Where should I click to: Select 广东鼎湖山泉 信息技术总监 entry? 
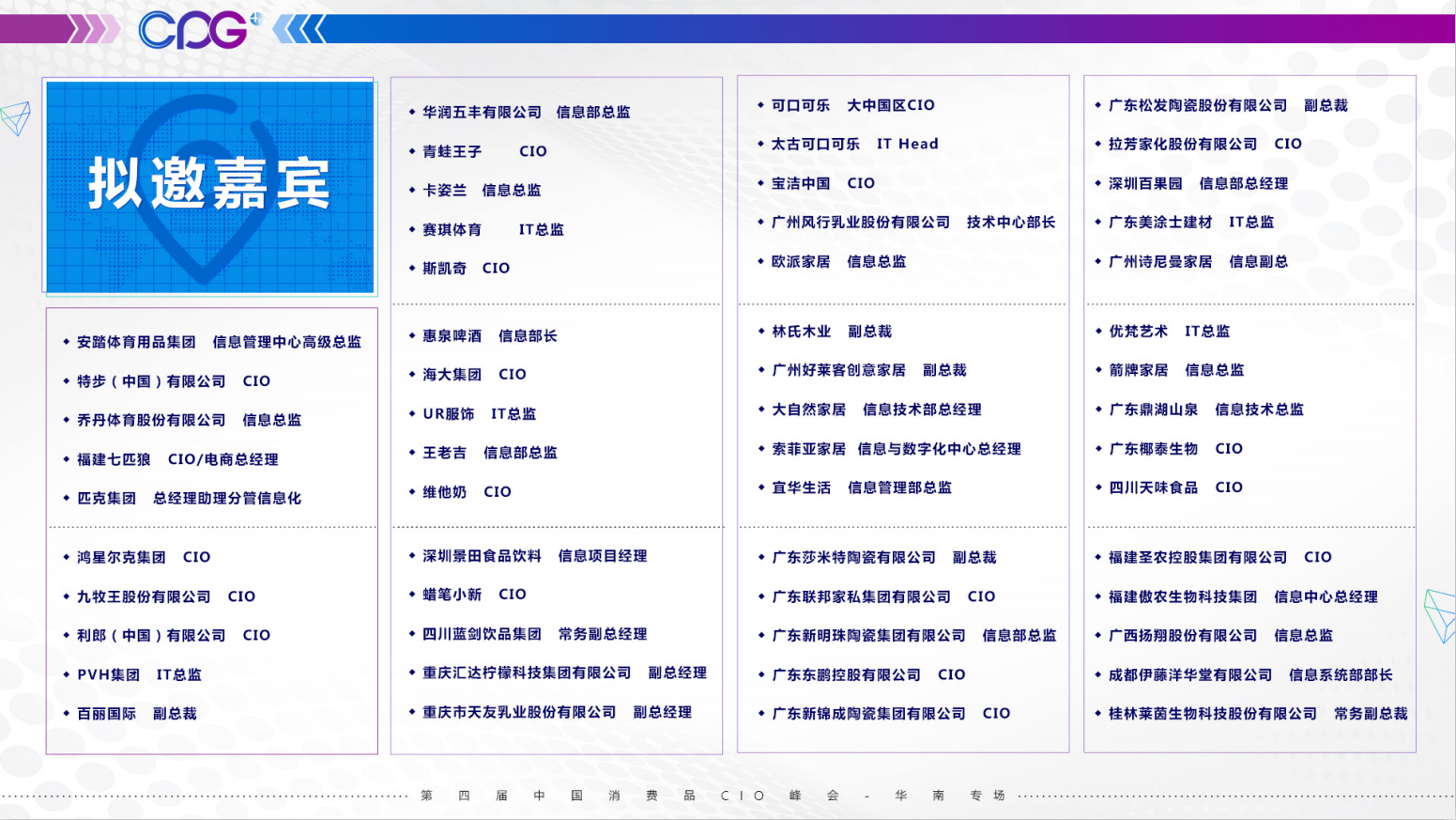(1206, 410)
